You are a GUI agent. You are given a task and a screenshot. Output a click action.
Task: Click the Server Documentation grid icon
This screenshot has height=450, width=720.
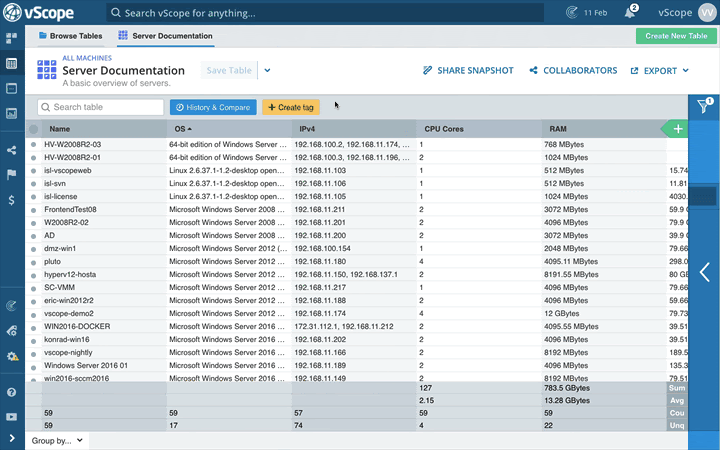[x=46, y=70]
